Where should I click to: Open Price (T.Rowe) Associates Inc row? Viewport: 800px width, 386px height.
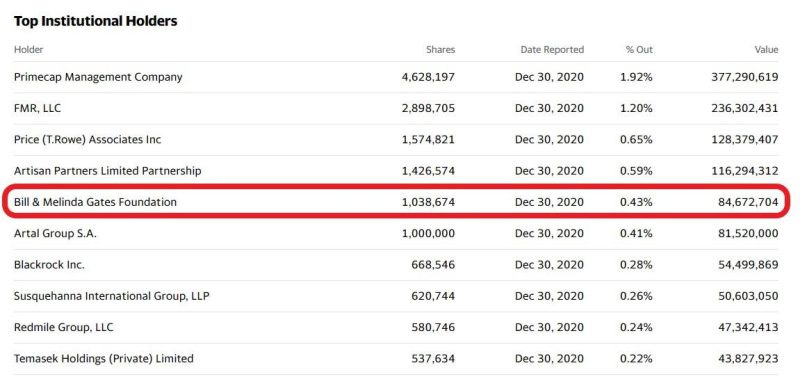click(x=87, y=139)
